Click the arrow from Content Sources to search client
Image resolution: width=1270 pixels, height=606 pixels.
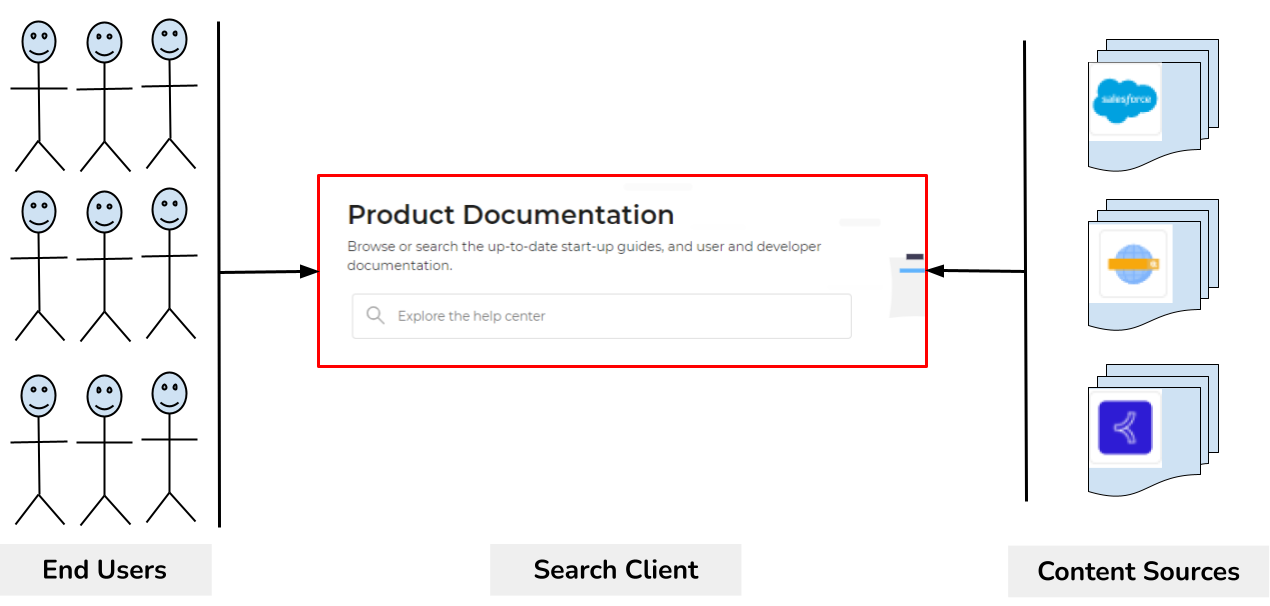click(x=976, y=270)
